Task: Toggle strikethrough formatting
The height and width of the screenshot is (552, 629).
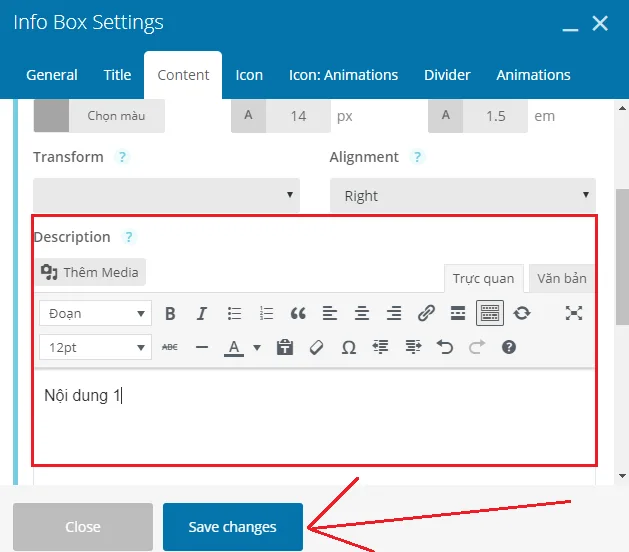Action: (170, 347)
